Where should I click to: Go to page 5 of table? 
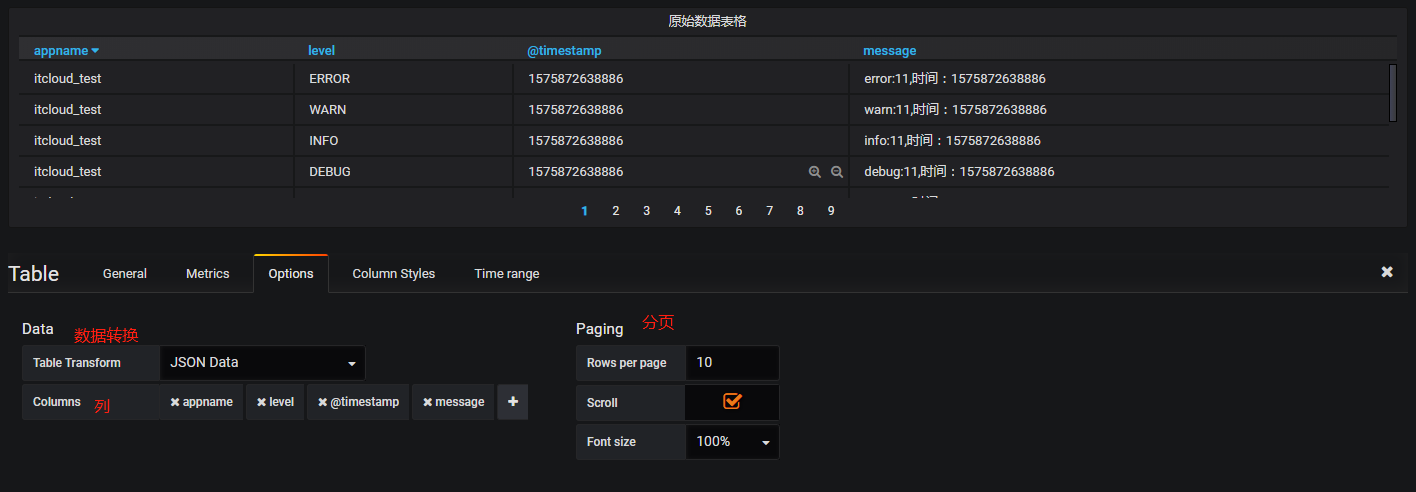click(708, 211)
